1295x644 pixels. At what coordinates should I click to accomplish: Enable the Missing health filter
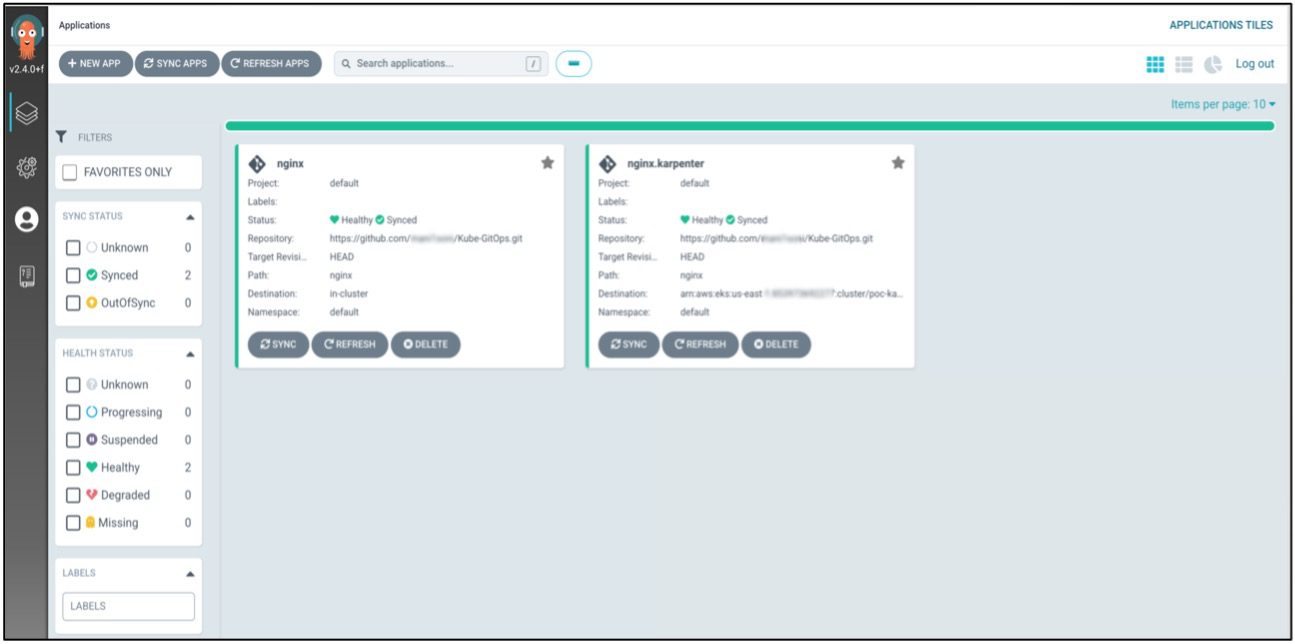pyautogui.click(x=73, y=523)
